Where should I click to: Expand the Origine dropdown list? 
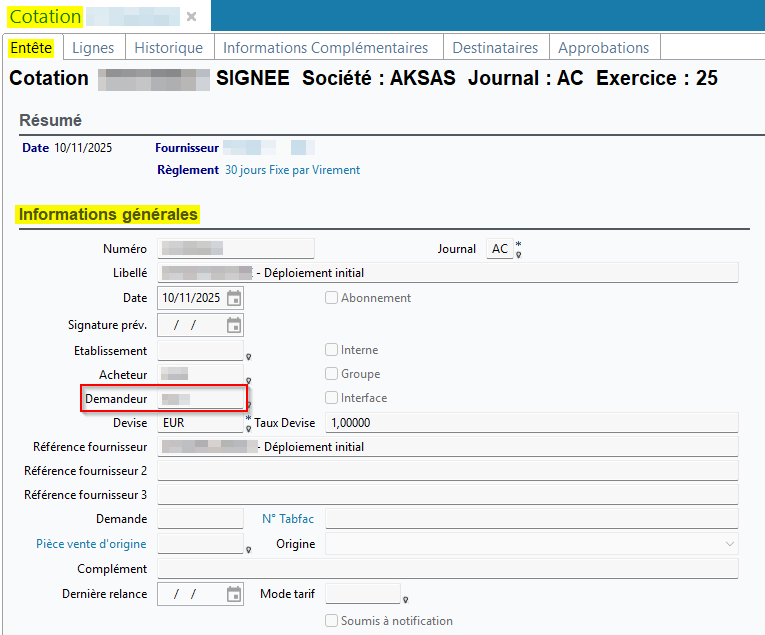[728, 544]
